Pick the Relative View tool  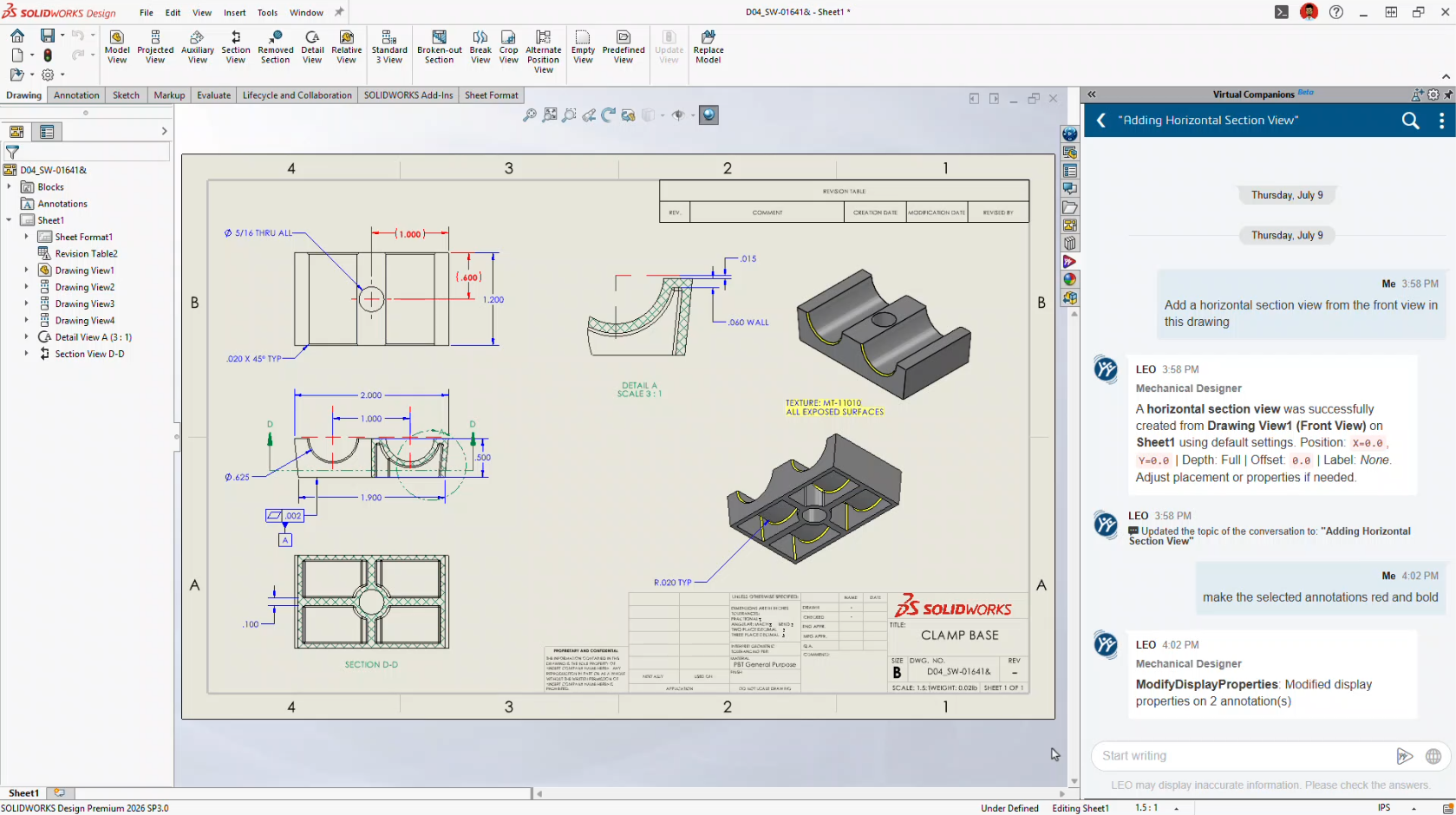347,47
